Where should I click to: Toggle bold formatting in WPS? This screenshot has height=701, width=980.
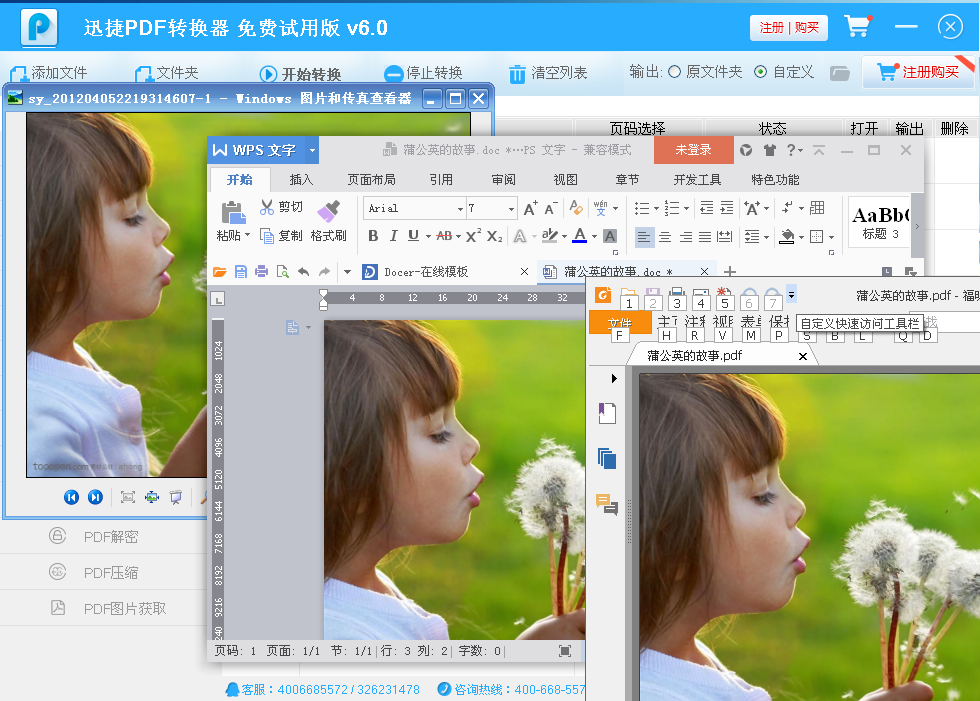(373, 236)
